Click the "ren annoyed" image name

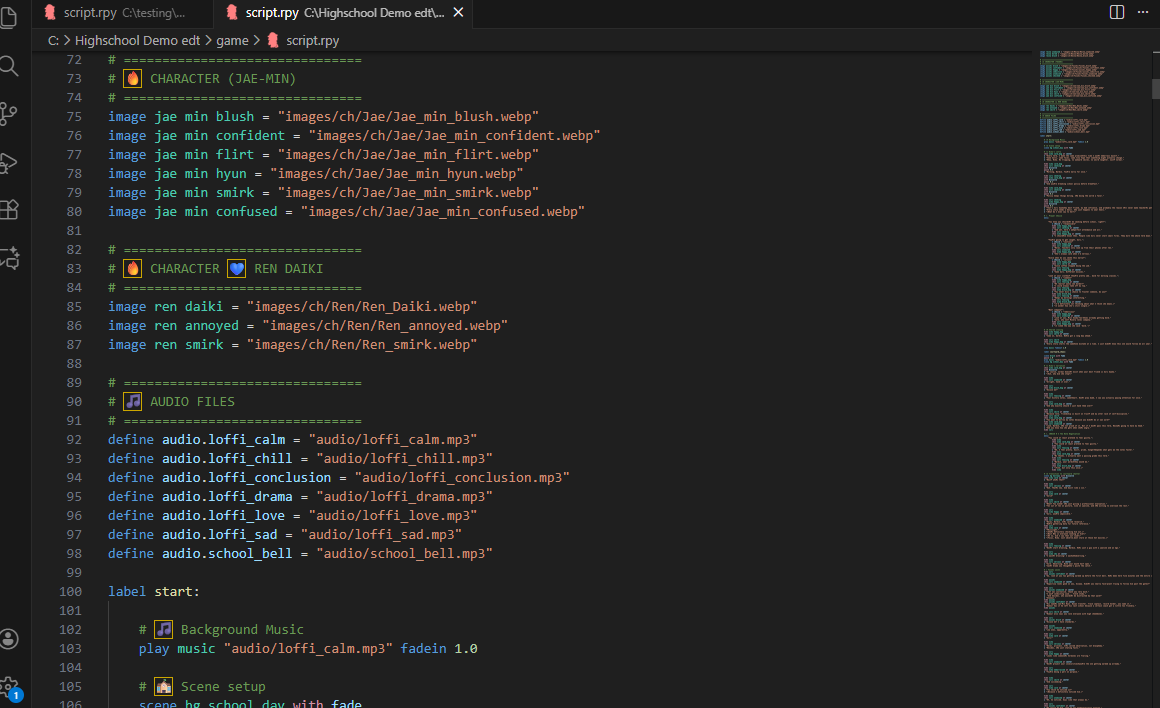(x=197, y=326)
